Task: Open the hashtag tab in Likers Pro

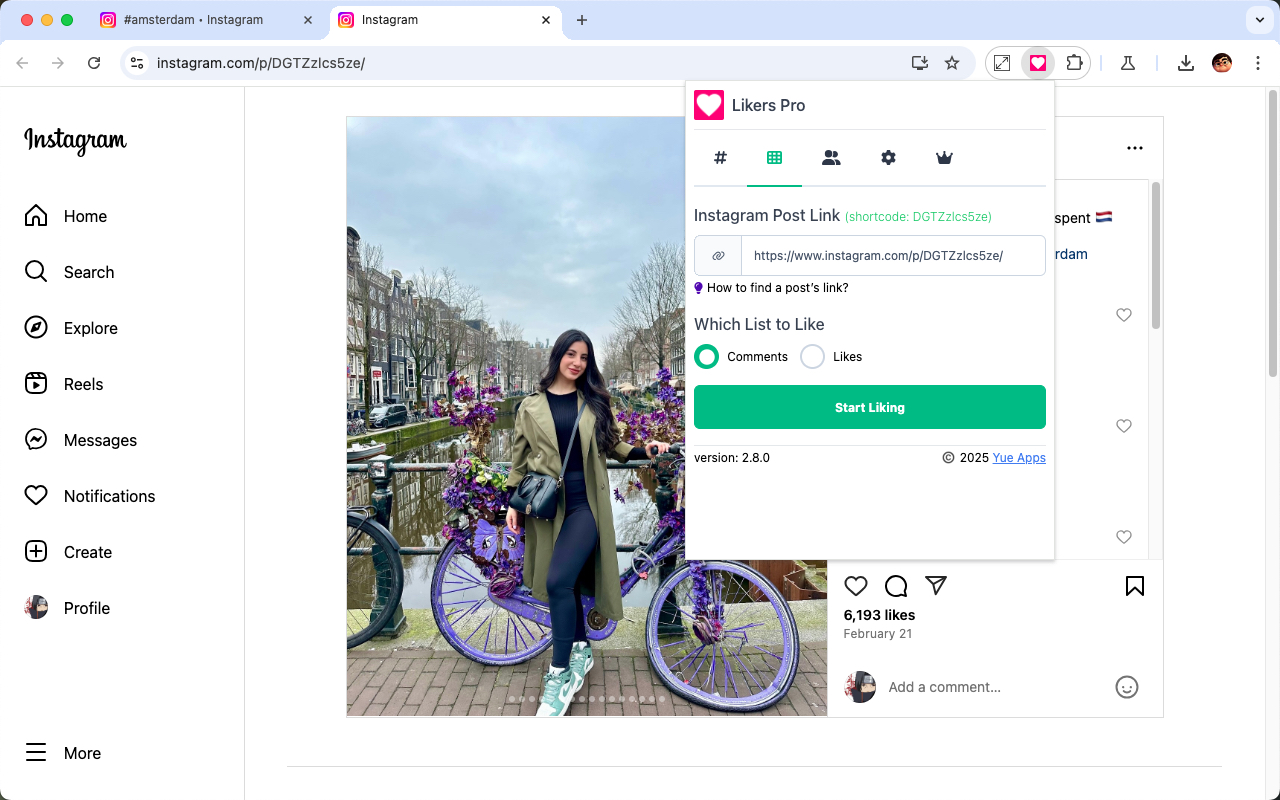Action: click(720, 157)
